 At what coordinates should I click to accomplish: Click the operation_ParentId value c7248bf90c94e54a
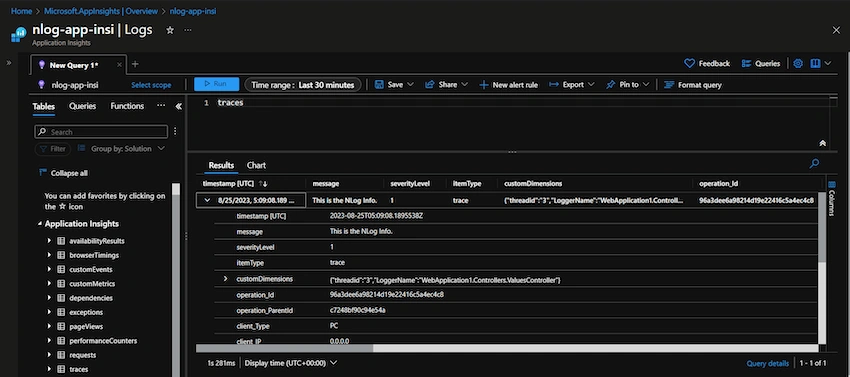coord(357,310)
